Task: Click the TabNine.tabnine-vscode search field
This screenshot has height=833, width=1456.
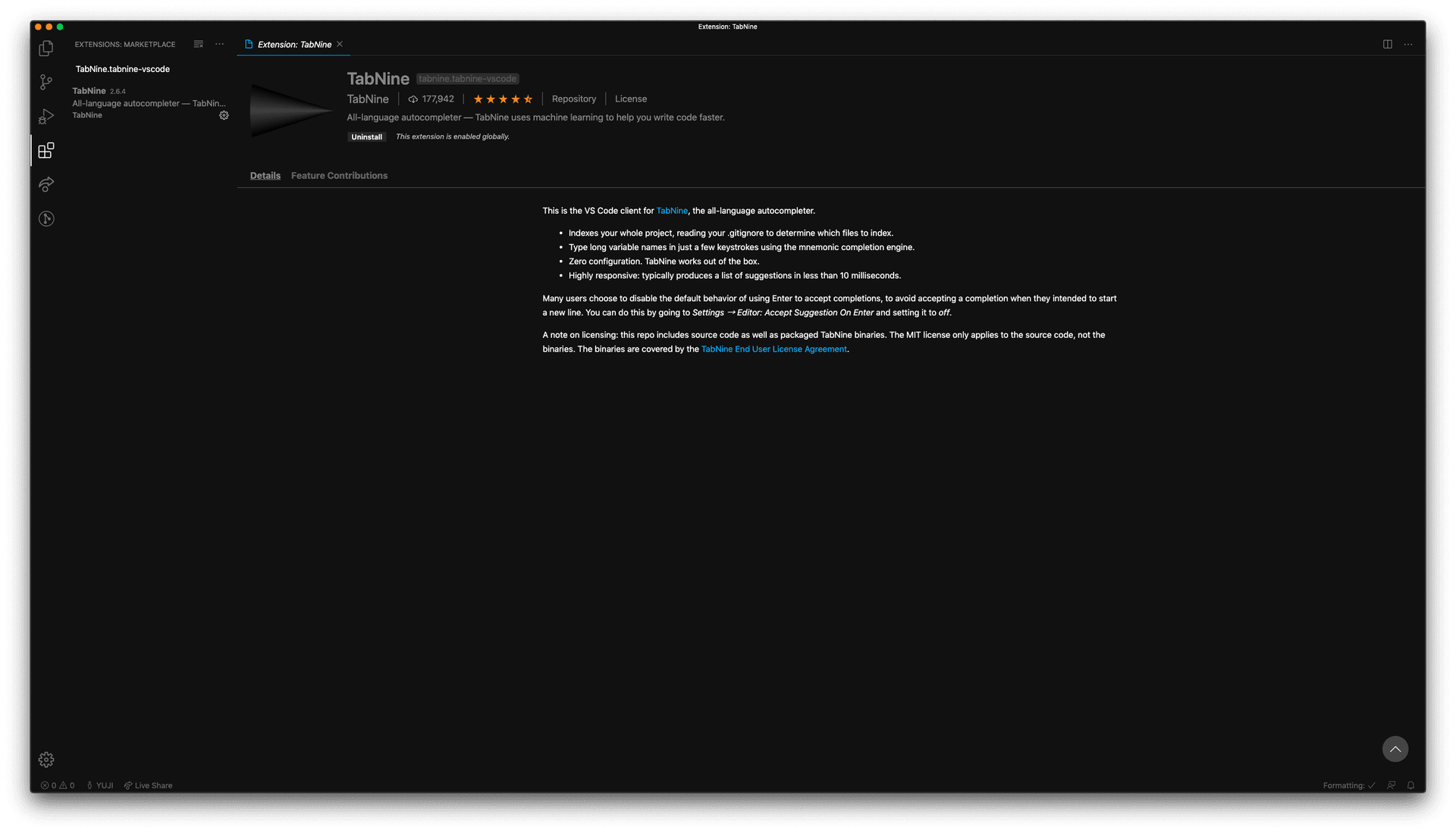Action: point(150,69)
